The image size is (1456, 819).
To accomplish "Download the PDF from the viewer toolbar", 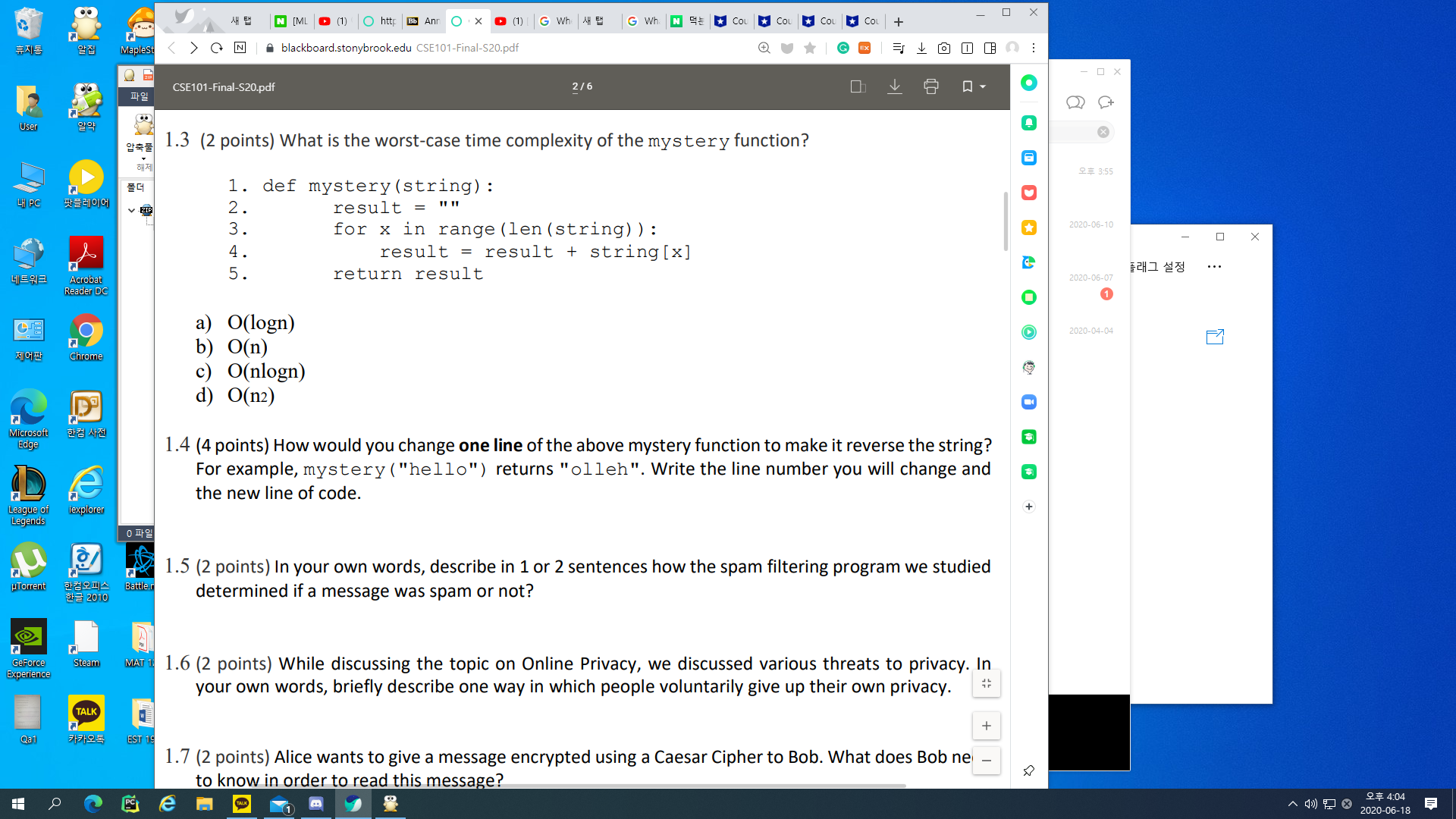I will click(x=896, y=86).
